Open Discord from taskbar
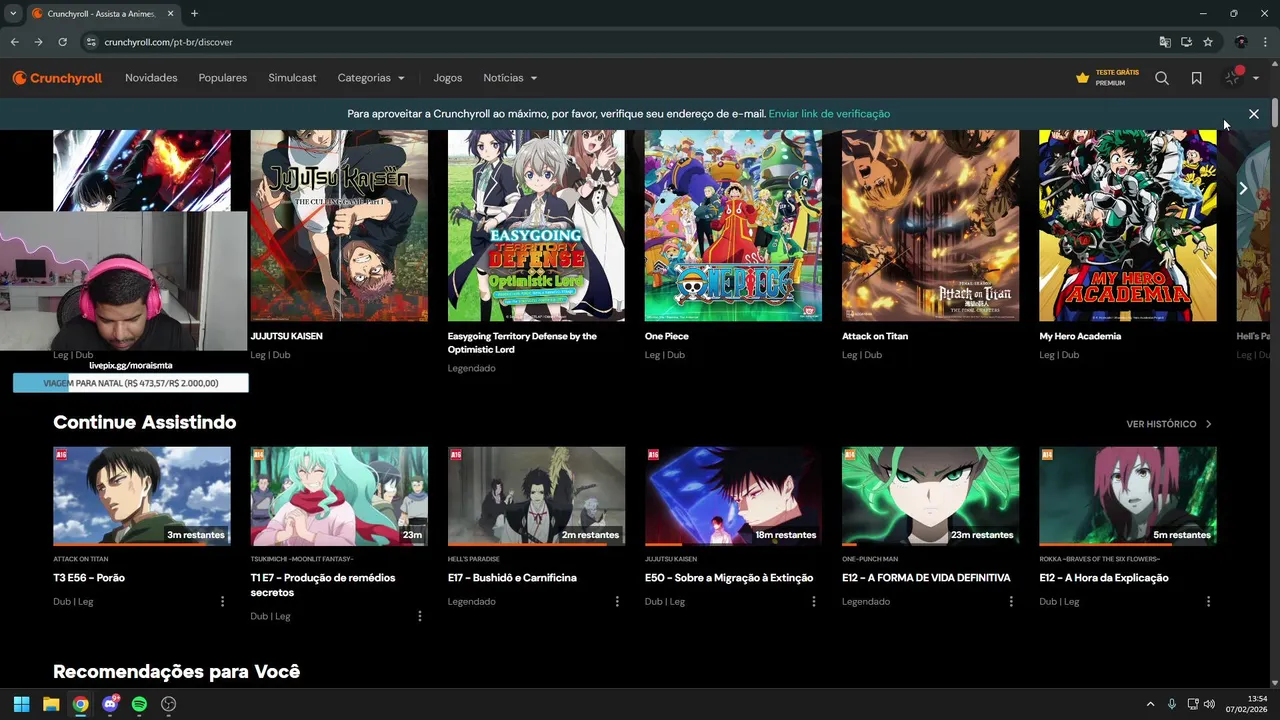Screen dimensions: 1280x720 click(x=110, y=704)
